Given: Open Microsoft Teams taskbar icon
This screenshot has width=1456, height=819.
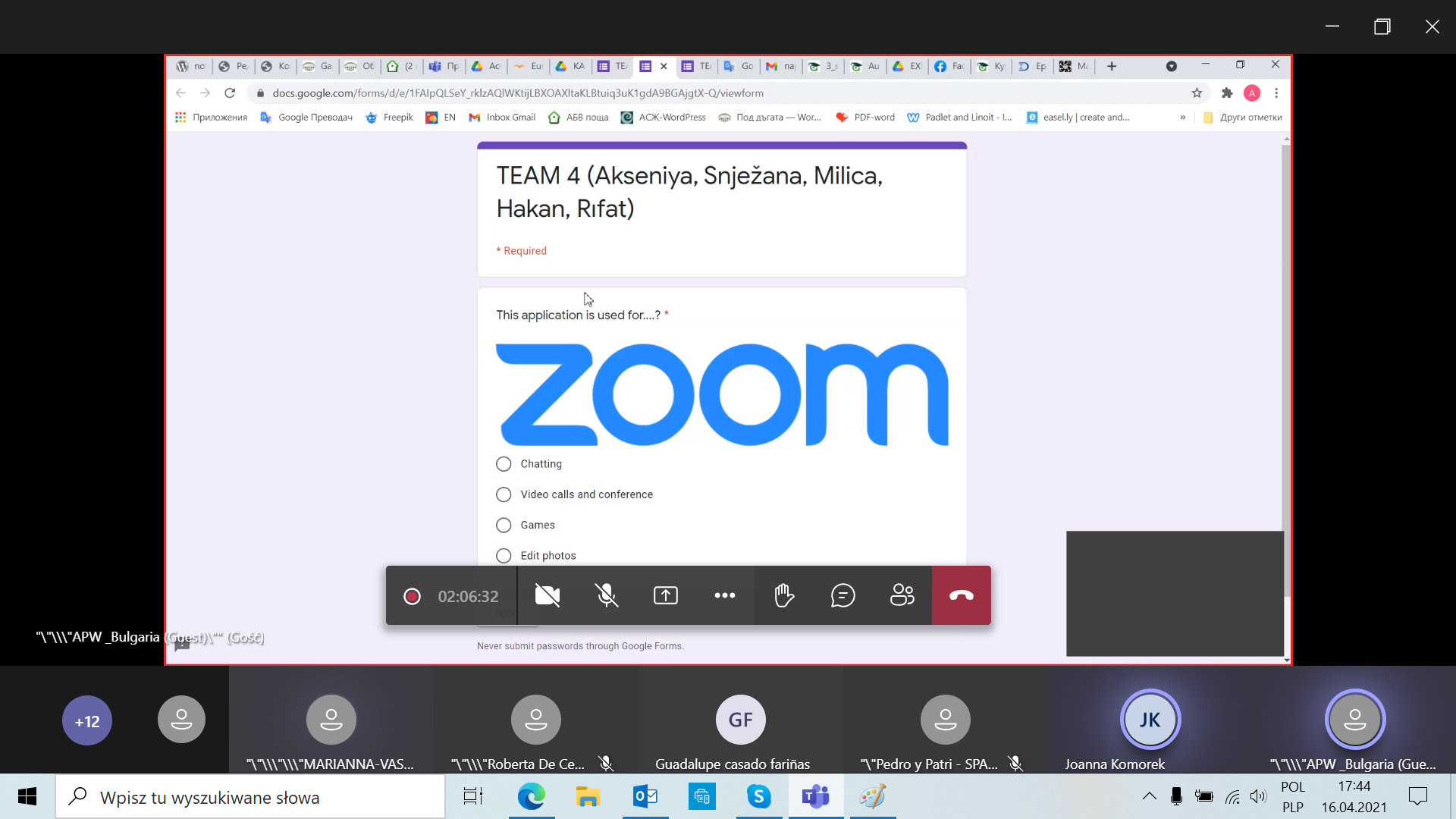Looking at the screenshot, I should coord(816,796).
